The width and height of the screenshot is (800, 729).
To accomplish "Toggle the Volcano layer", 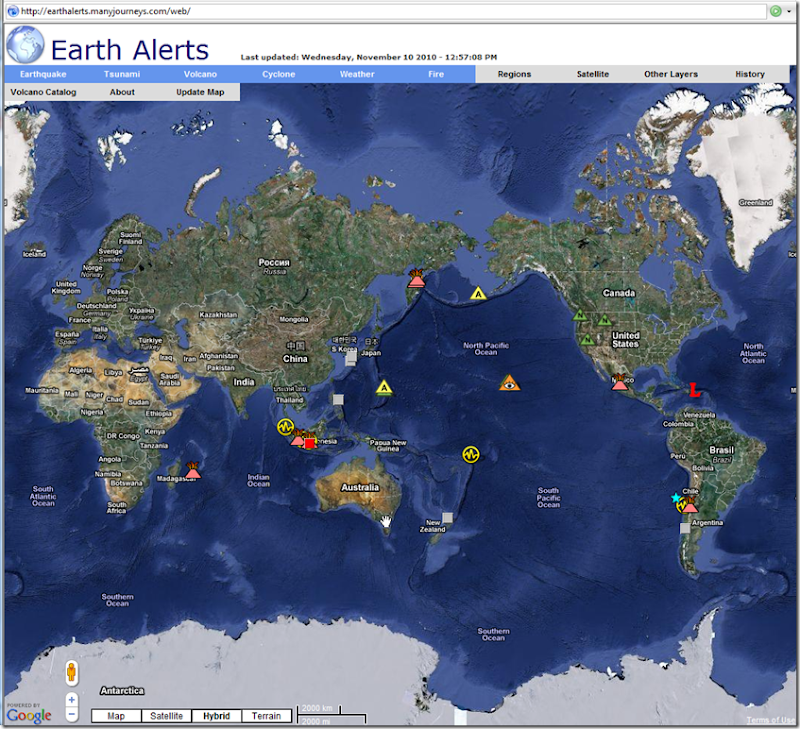I will 201,74.
